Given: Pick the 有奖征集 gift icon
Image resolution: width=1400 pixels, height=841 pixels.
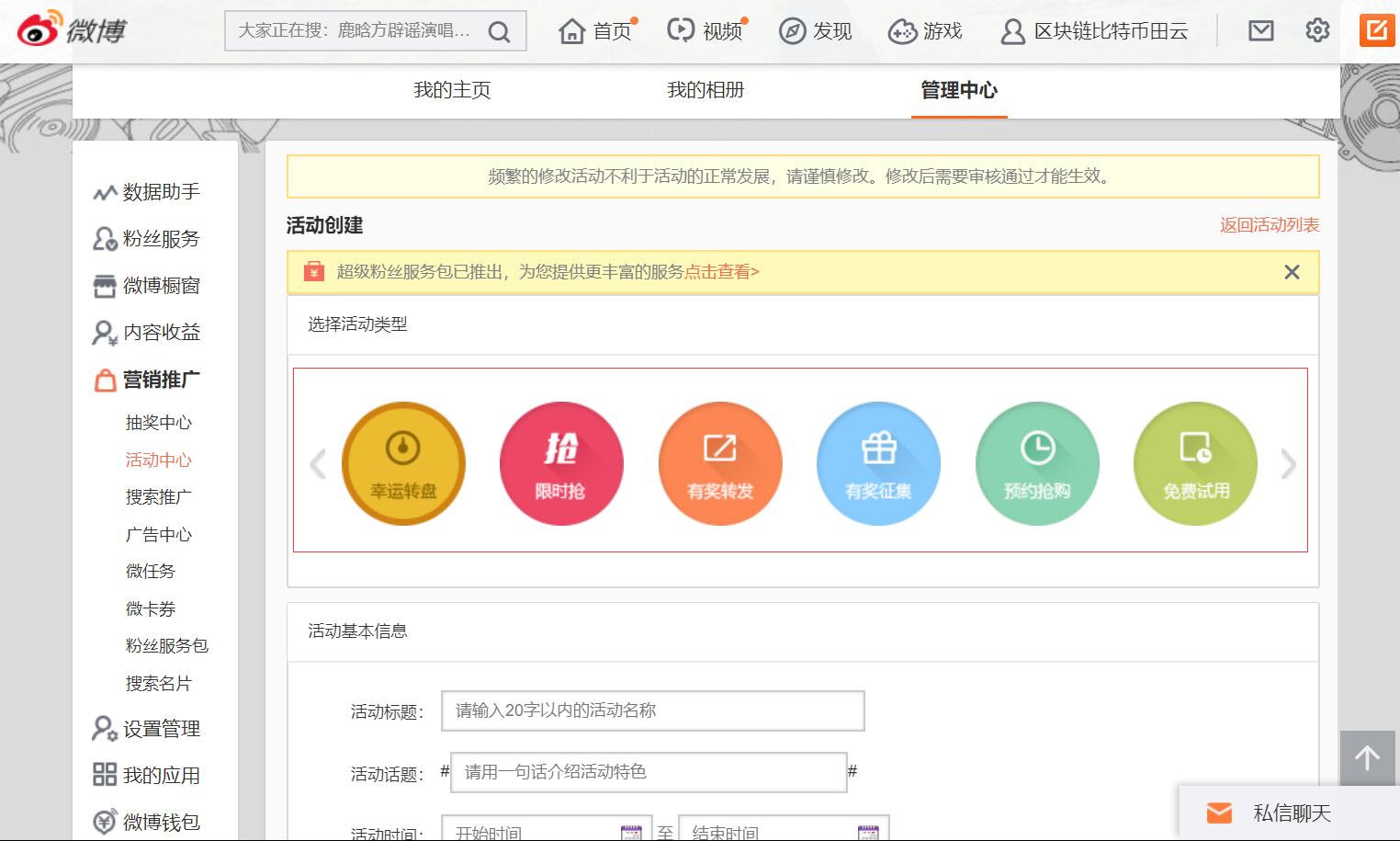Looking at the screenshot, I should pos(878,463).
